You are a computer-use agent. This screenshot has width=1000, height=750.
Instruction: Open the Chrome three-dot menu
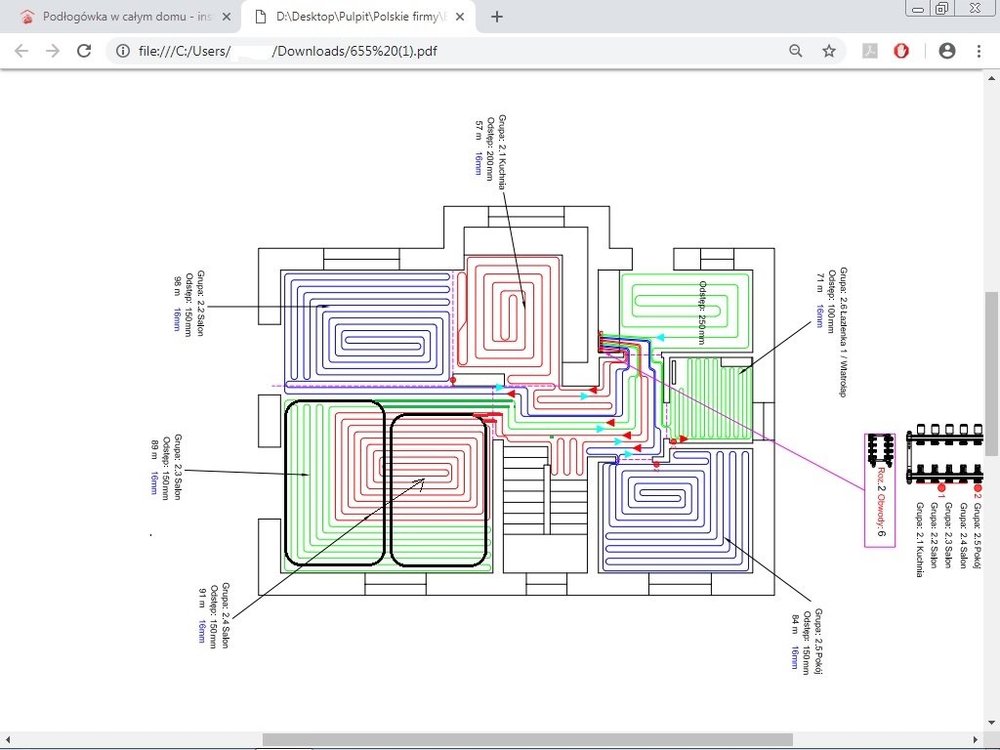(978, 51)
